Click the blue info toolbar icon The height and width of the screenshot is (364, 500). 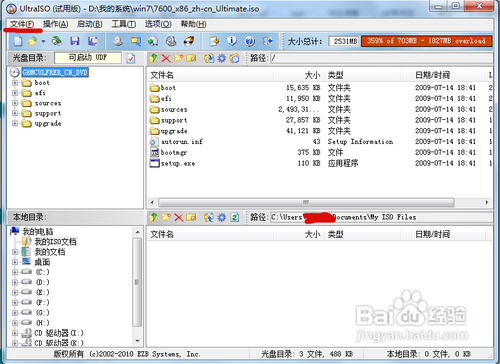[232, 41]
